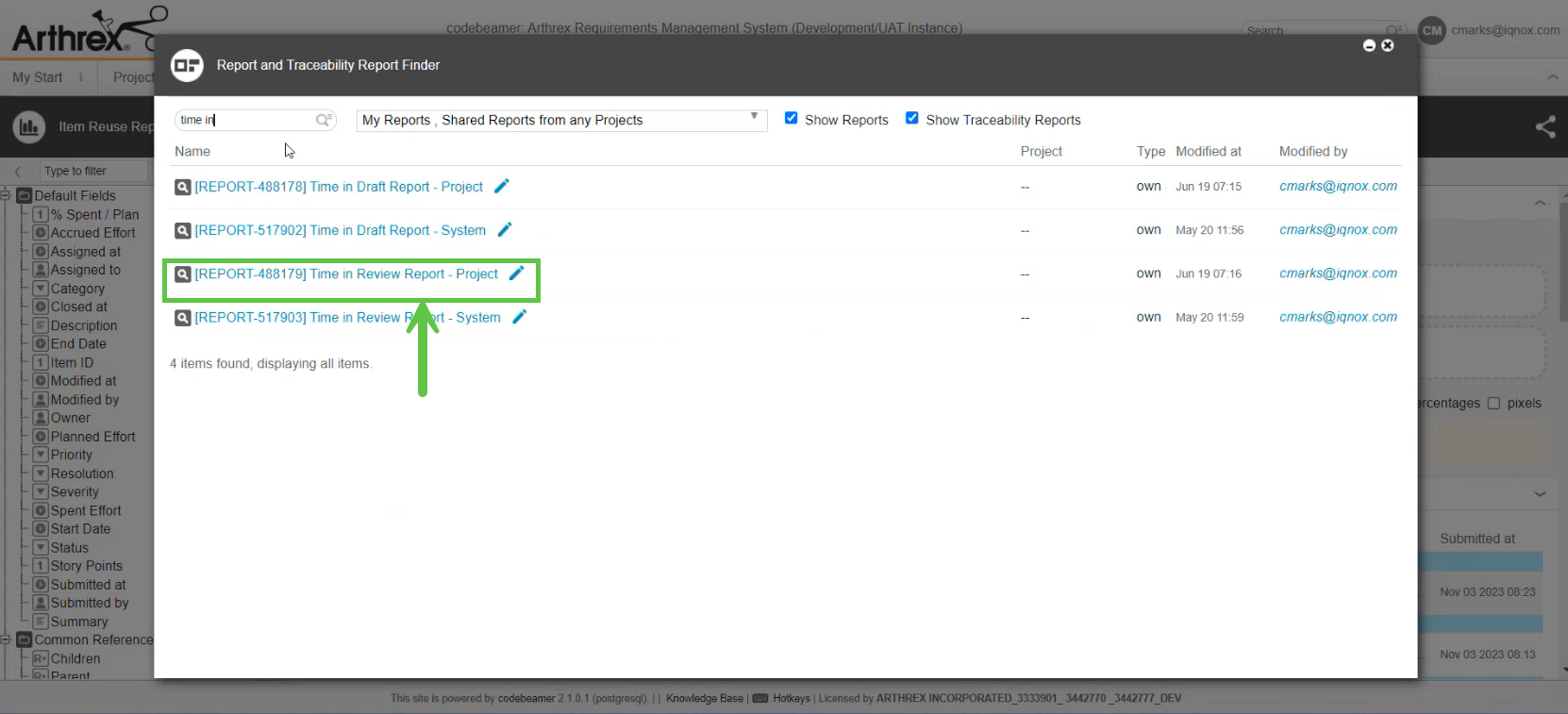The image size is (1568, 714).
Task: Open the My Reports, Shared Reports dropdown
Action: point(560,120)
